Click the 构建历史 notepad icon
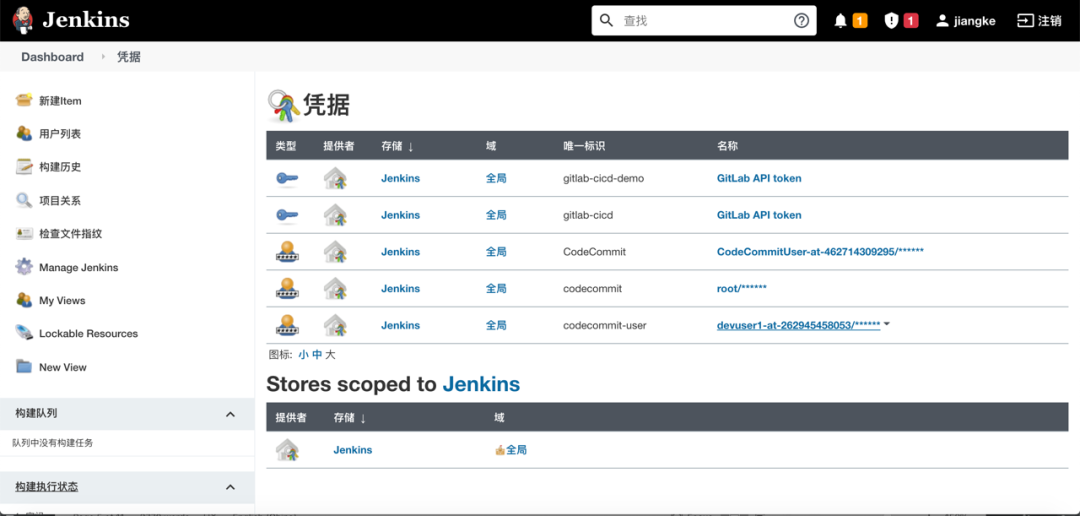Screen dimensions: 1080x516 click(24, 166)
